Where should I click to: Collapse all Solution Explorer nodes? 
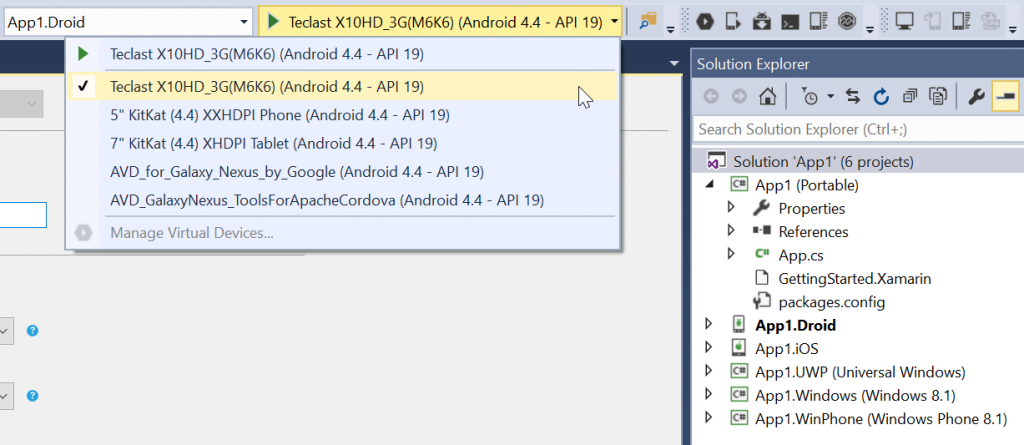(910, 97)
